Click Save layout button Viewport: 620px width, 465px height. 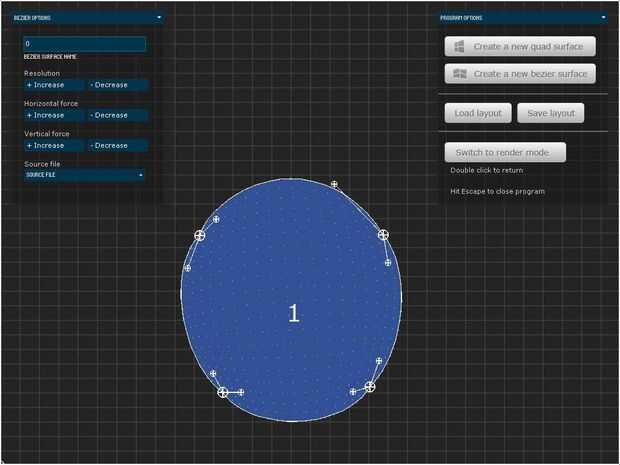[x=551, y=113]
